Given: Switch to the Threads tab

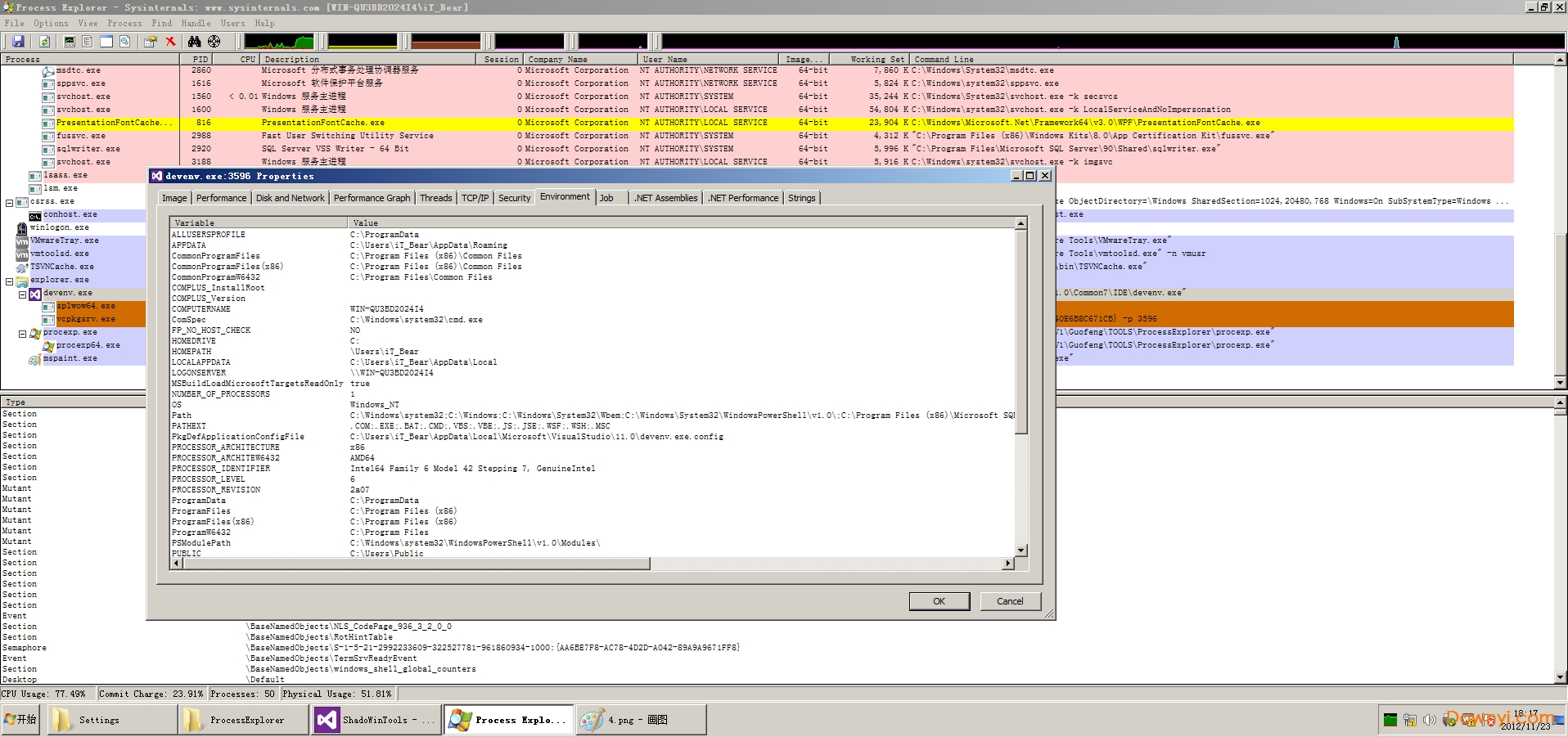Looking at the screenshot, I should click(435, 198).
